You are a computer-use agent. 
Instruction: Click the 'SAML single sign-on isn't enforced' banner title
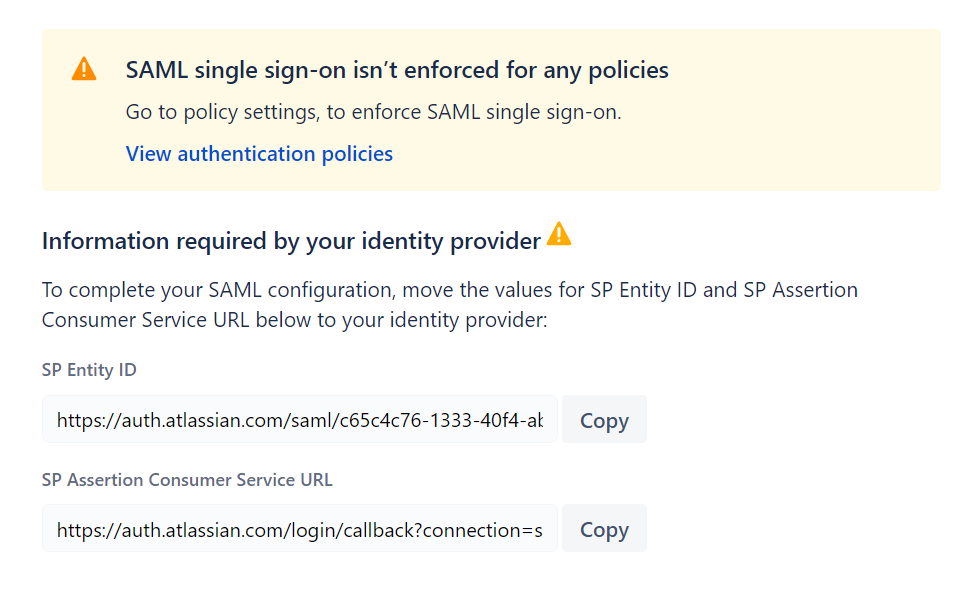click(x=397, y=70)
